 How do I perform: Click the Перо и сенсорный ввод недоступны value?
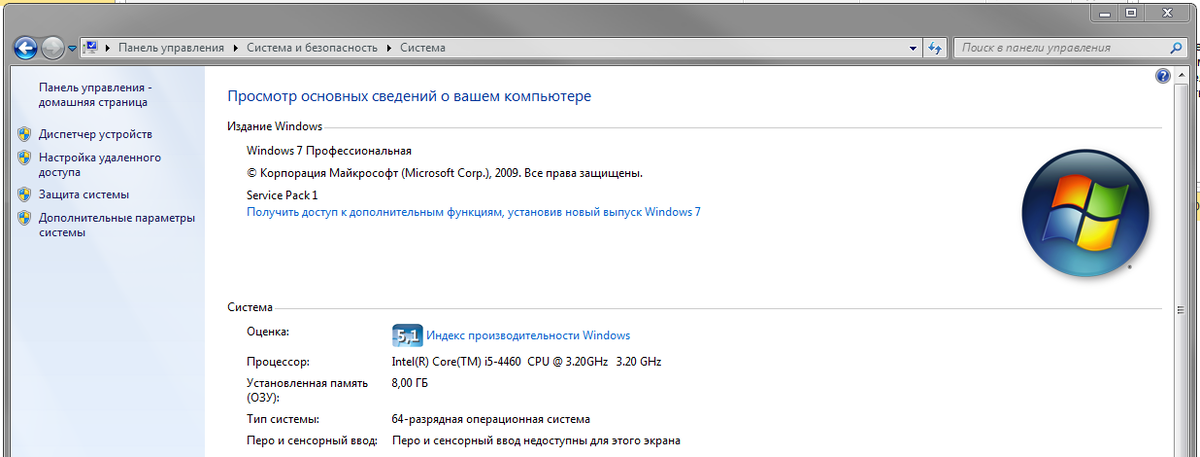536,441
